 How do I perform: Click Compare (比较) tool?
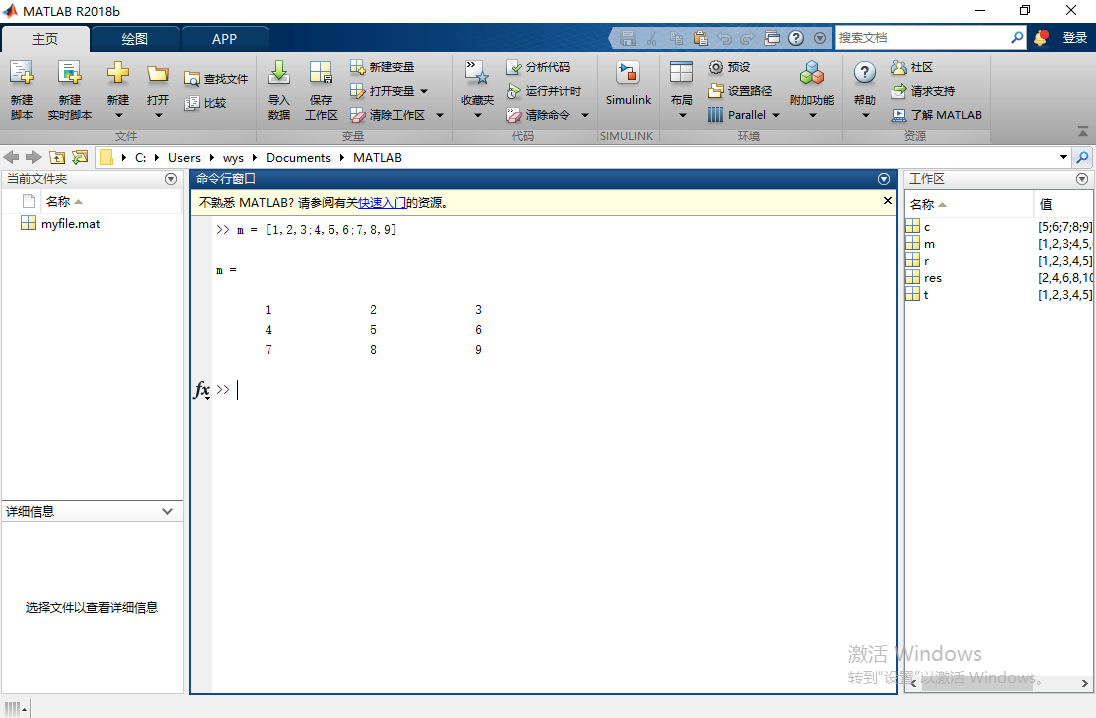click(x=206, y=103)
